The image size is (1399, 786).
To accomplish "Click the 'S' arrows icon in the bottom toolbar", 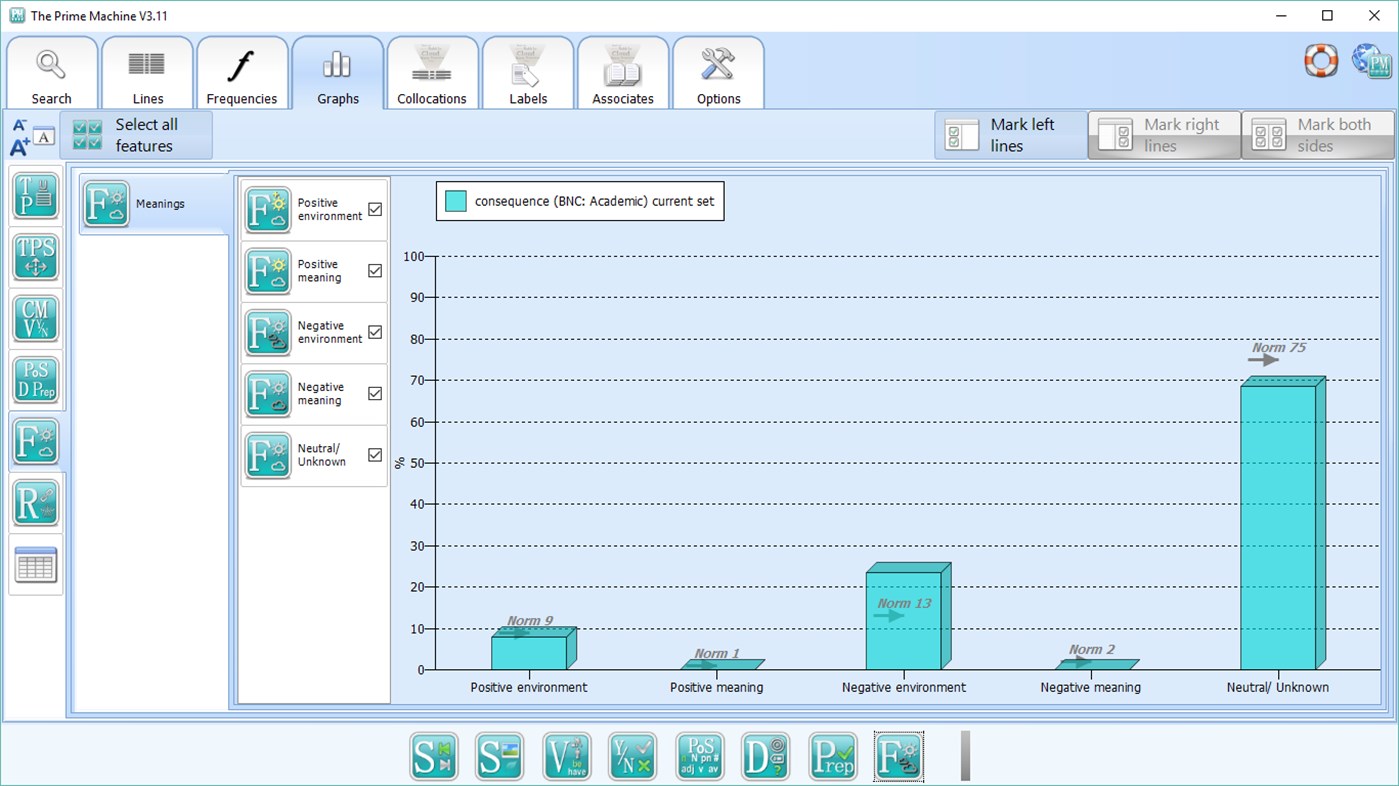I will [434, 756].
